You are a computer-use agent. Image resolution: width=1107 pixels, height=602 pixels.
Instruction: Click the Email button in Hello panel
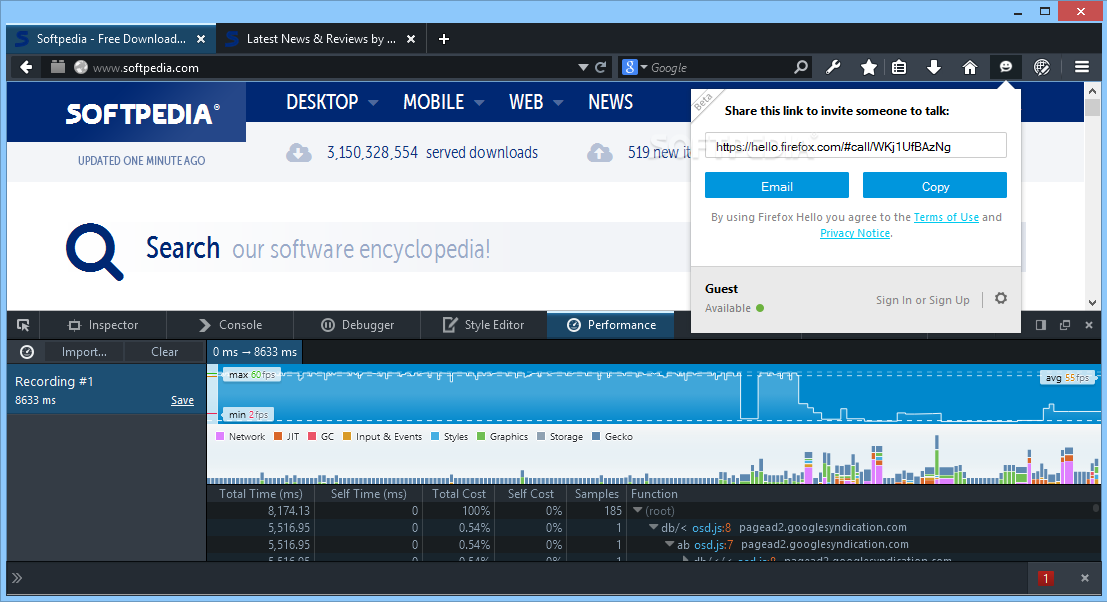(x=777, y=186)
